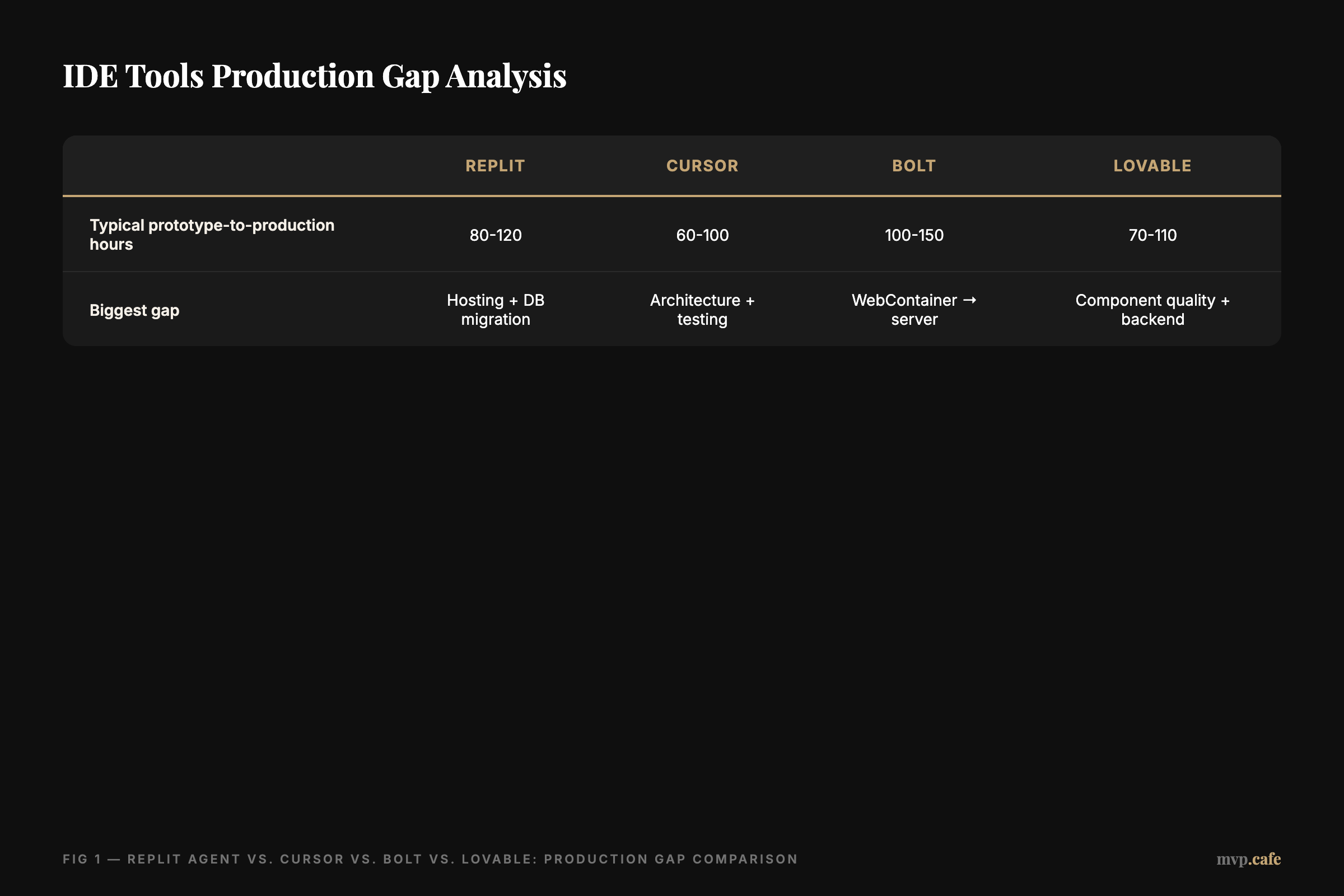Click the 70-110 value under LOVABLE
This screenshot has width=1344, height=896.
pyautogui.click(x=1152, y=235)
